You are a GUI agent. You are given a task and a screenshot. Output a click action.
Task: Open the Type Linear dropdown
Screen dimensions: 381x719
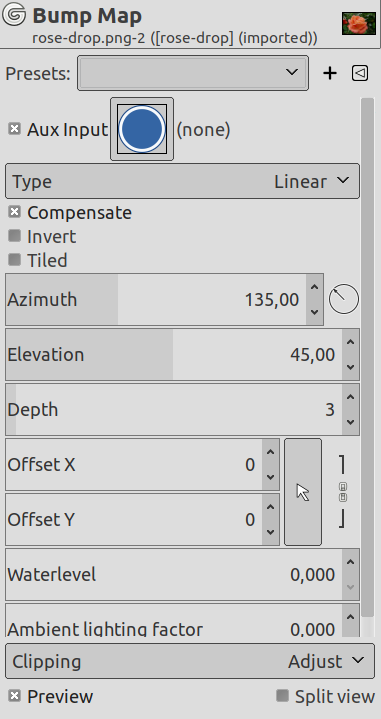pyautogui.click(x=182, y=181)
